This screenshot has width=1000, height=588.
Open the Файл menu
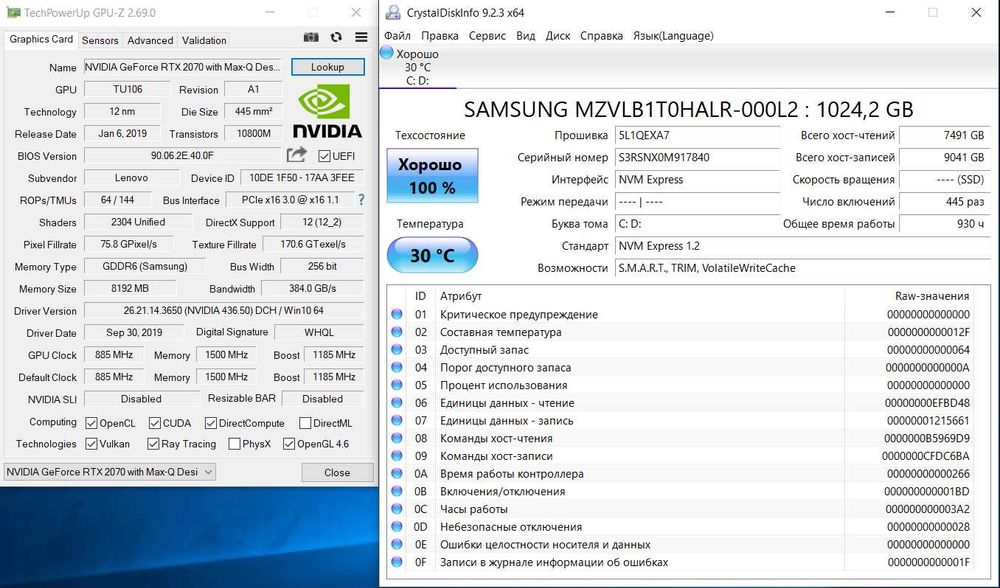click(x=397, y=36)
